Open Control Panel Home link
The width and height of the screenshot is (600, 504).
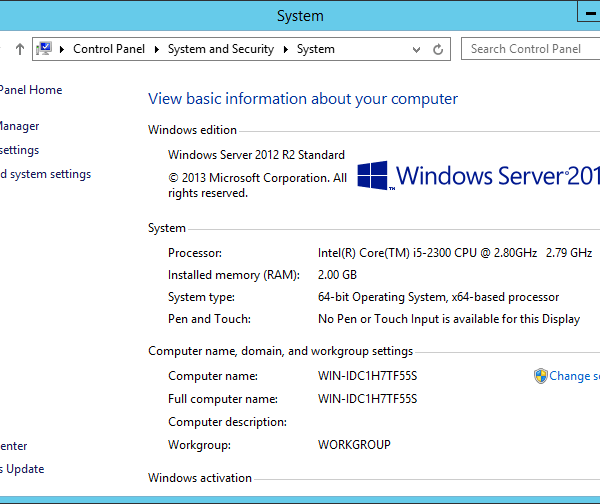click(31, 90)
